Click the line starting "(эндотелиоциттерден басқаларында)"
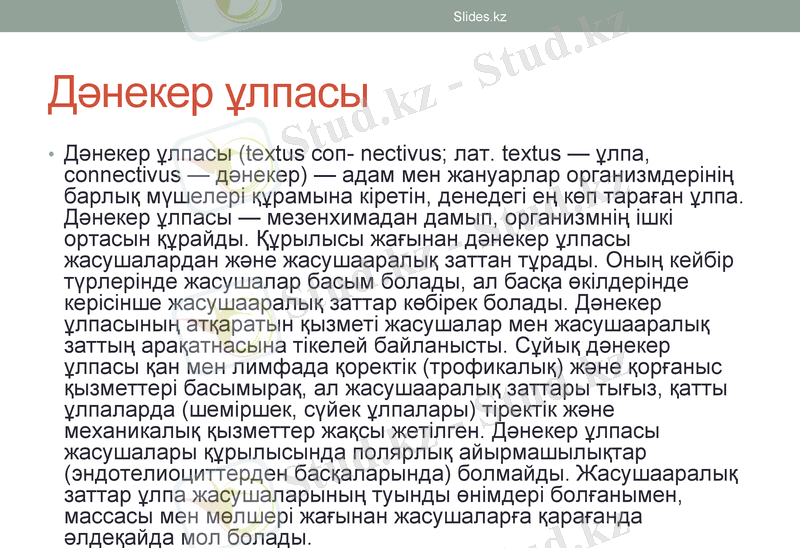The height and width of the screenshot is (548, 800). pos(401,475)
